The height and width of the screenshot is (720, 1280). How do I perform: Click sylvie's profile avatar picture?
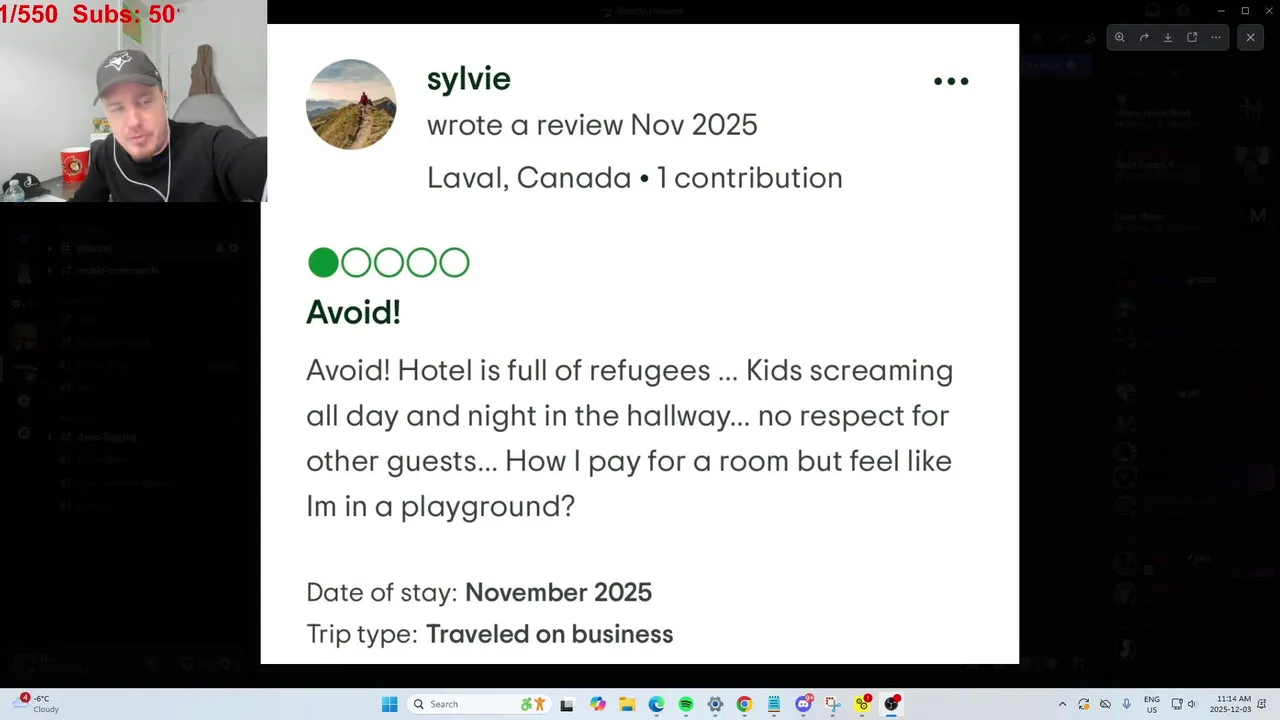coord(351,104)
